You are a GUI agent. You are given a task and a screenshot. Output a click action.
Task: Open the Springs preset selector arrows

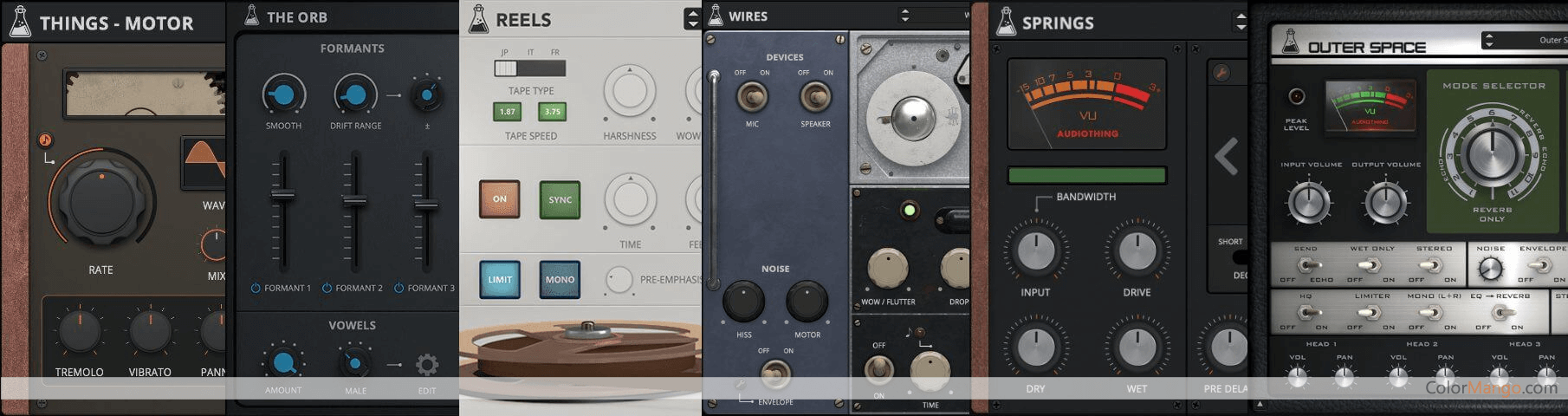tap(1241, 22)
